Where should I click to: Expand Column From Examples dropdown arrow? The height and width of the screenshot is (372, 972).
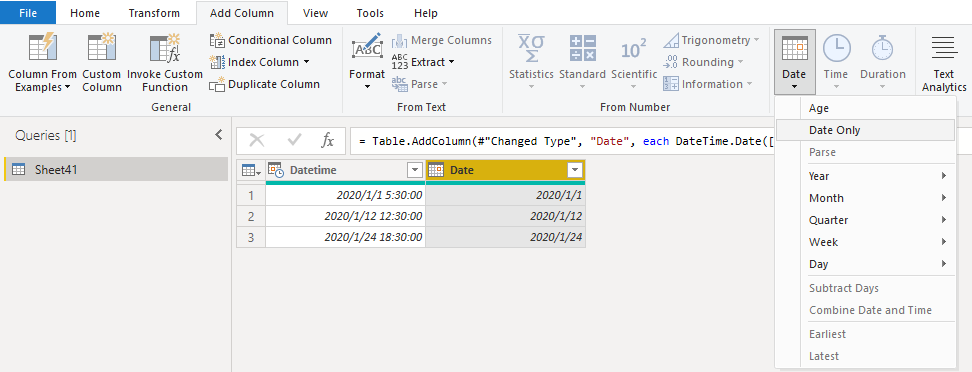click(x=67, y=87)
